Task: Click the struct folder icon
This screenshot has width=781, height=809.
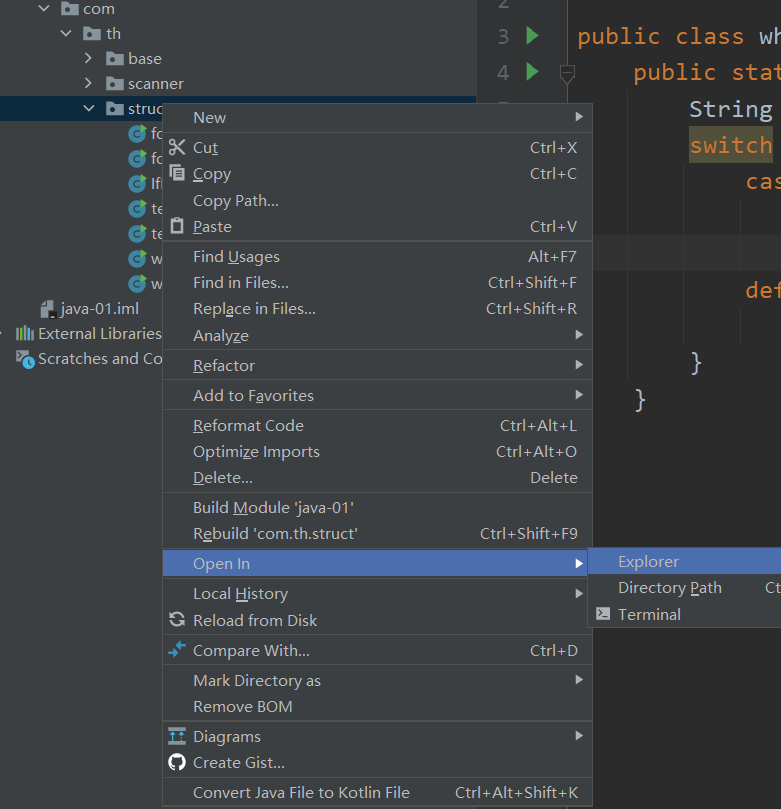Action: pos(115,108)
